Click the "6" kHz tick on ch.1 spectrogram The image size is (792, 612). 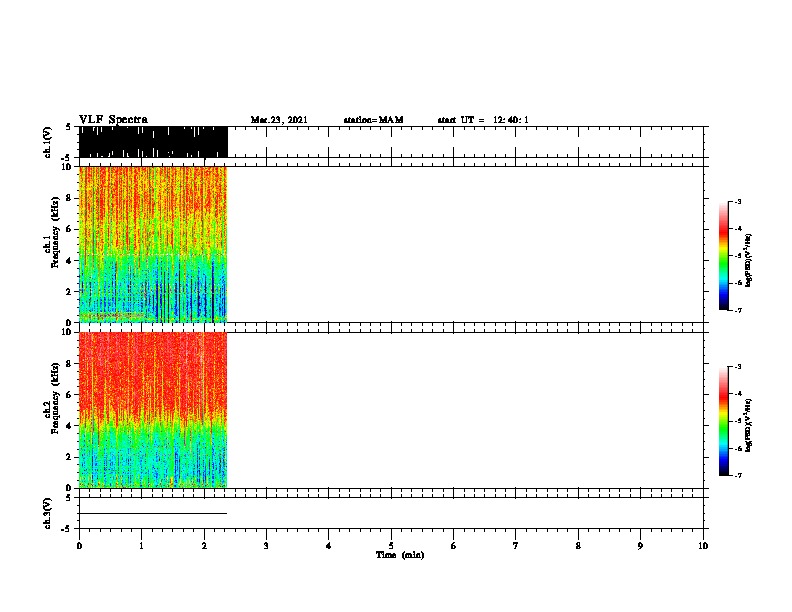tap(69, 229)
